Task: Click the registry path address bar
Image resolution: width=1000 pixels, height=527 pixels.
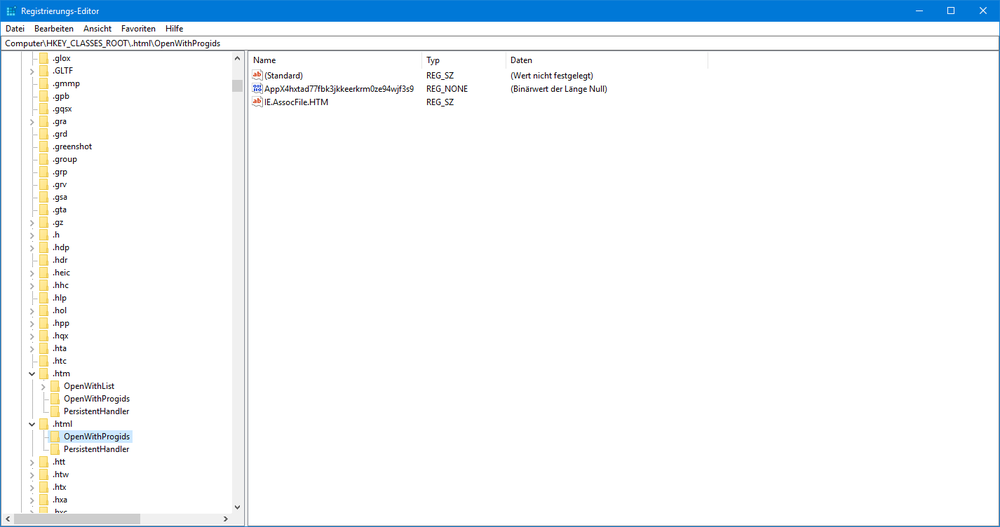Action: [500, 44]
